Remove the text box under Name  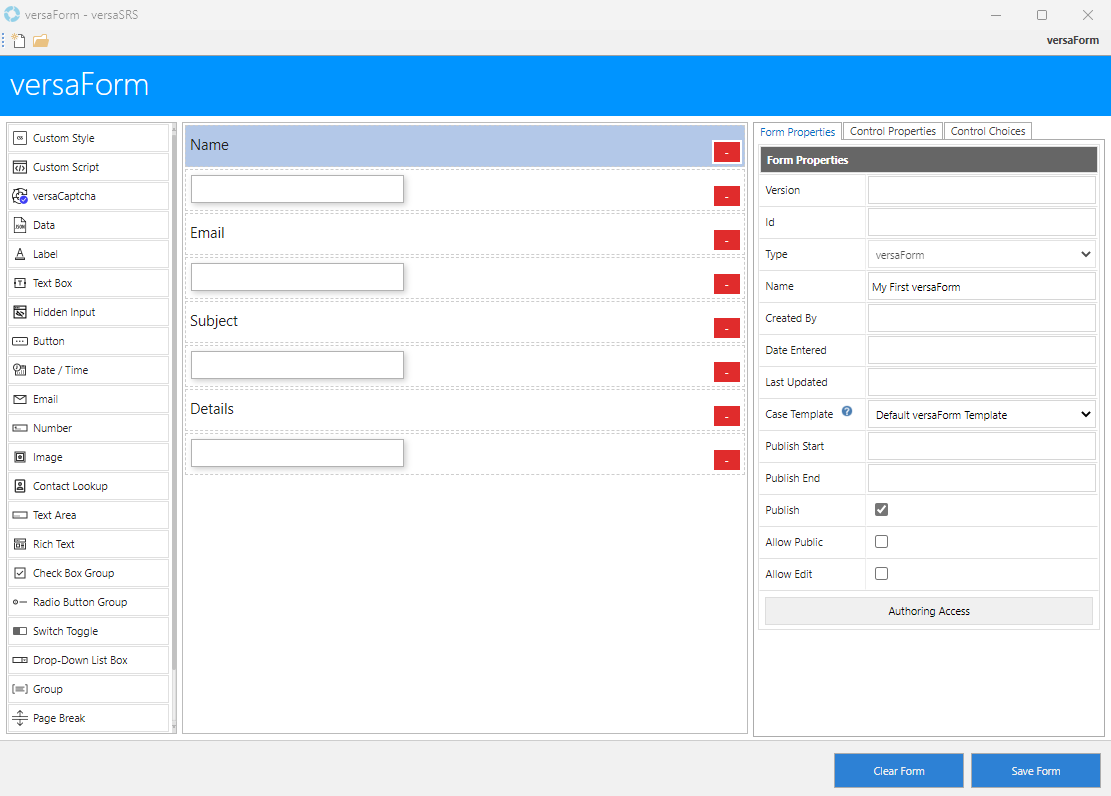[726, 196]
